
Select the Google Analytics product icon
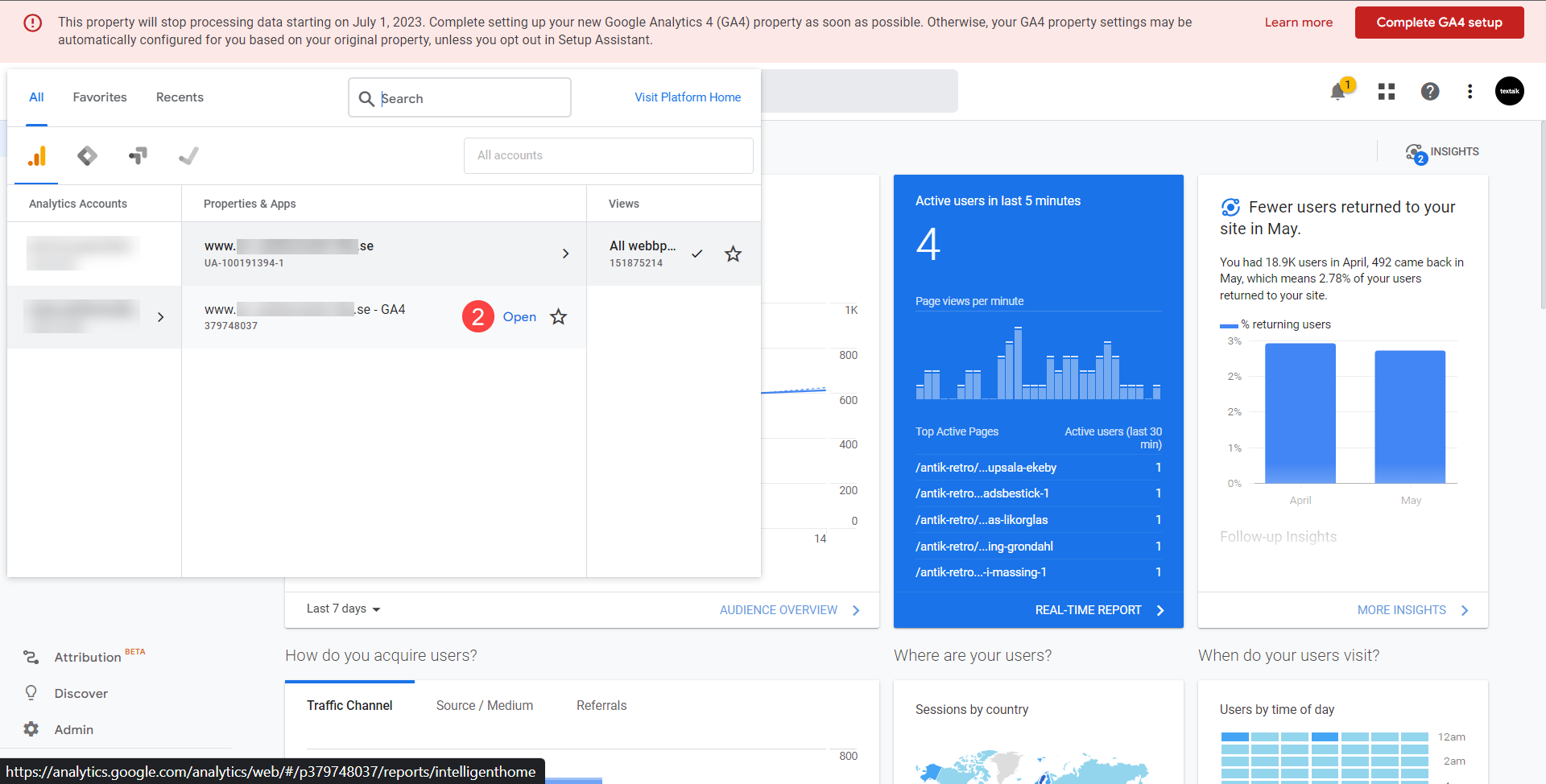pyautogui.click(x=37, y=156)
